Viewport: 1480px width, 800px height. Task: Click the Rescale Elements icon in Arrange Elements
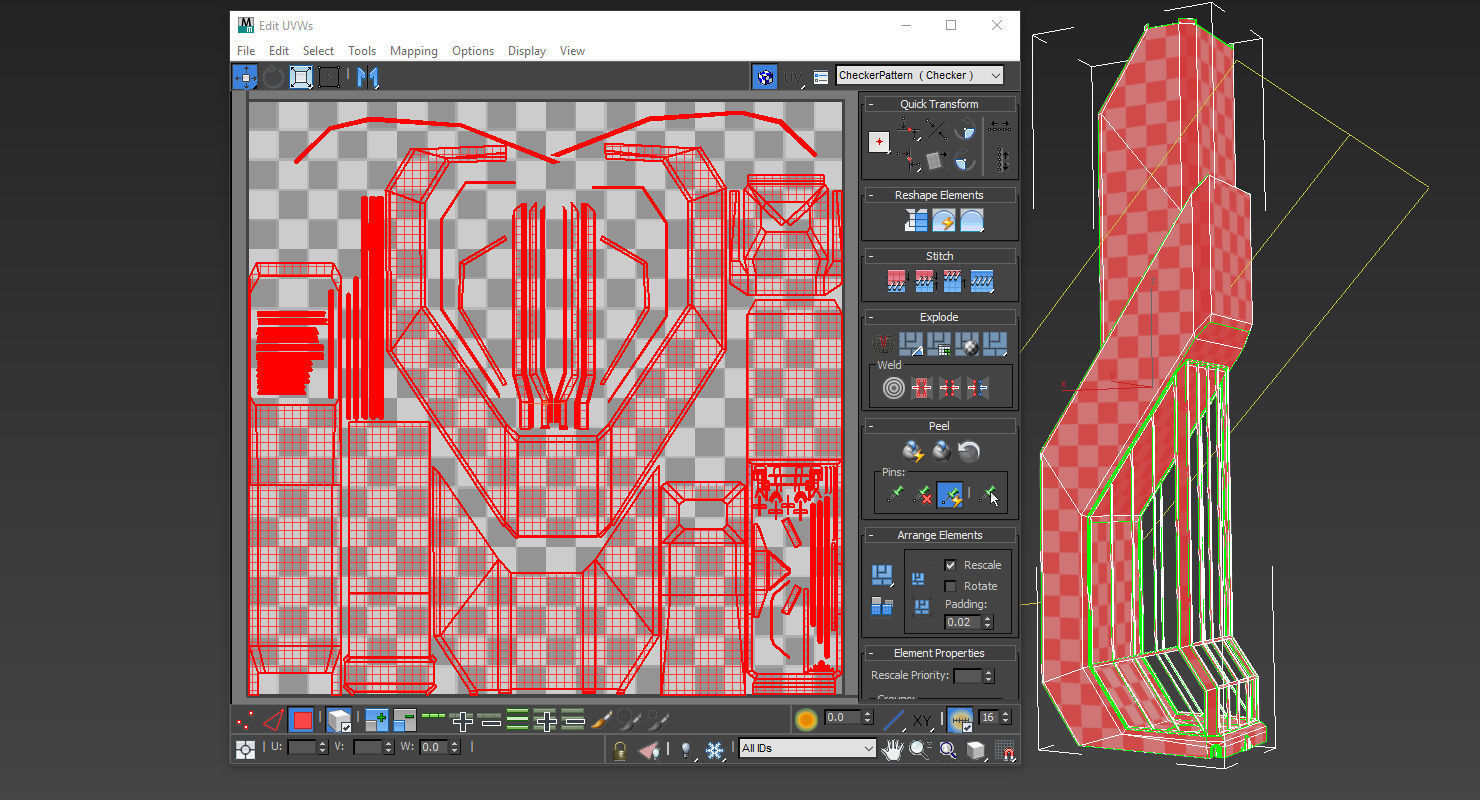pos(881,606)
